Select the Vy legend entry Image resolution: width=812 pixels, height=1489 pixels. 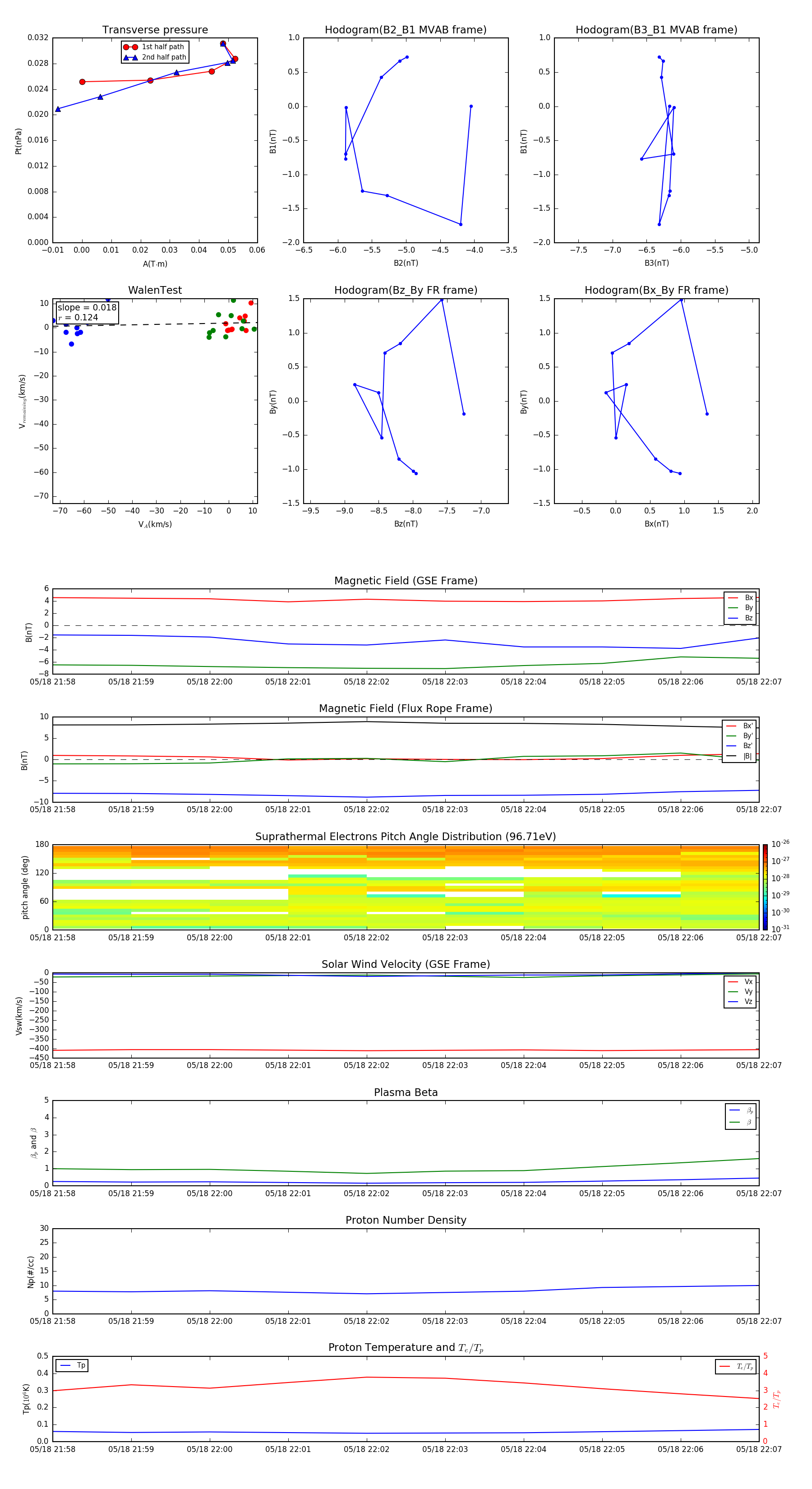point(740,991)
